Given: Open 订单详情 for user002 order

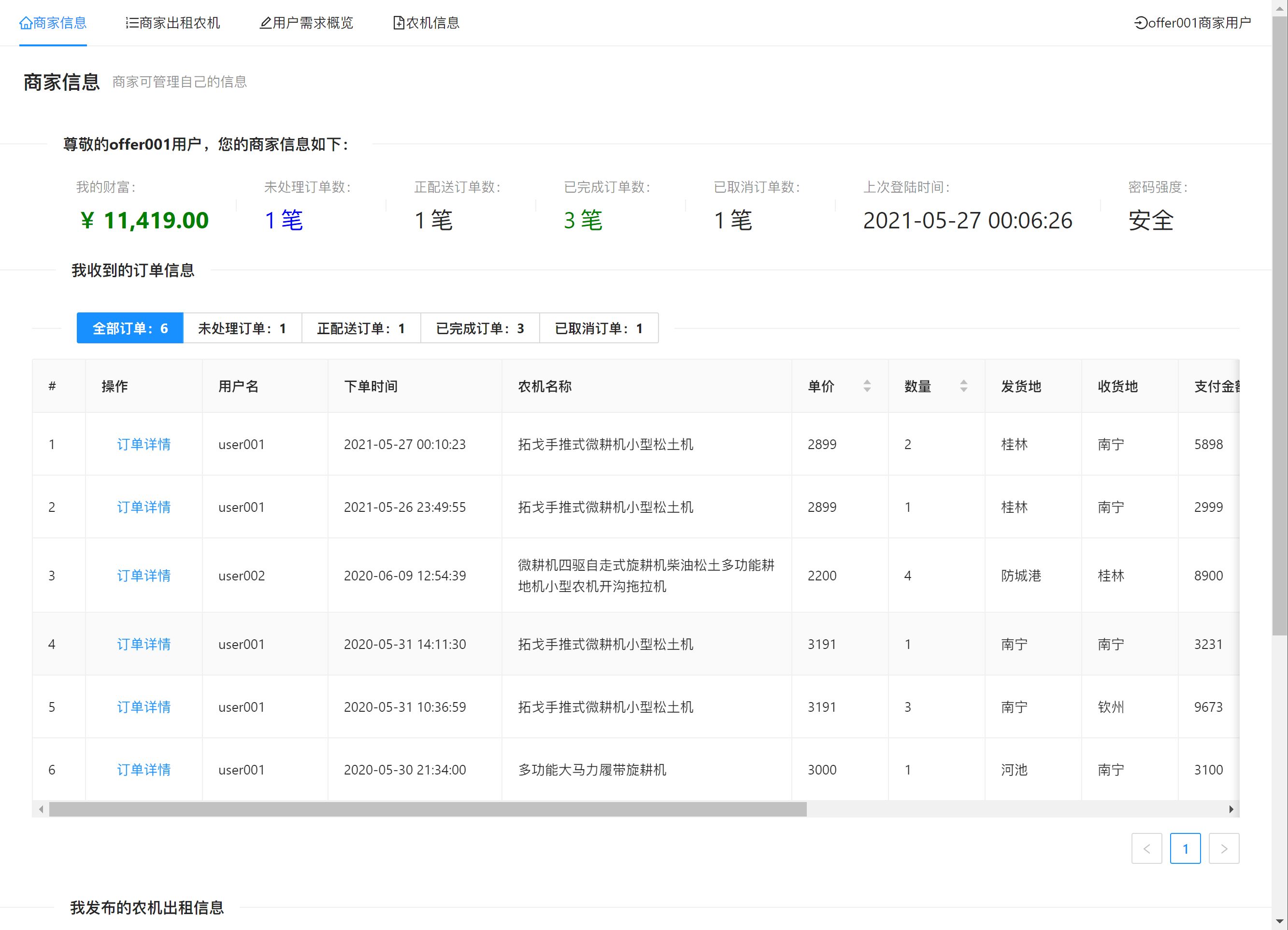Looking at the screenshot, I should click(x=143, y=575).
